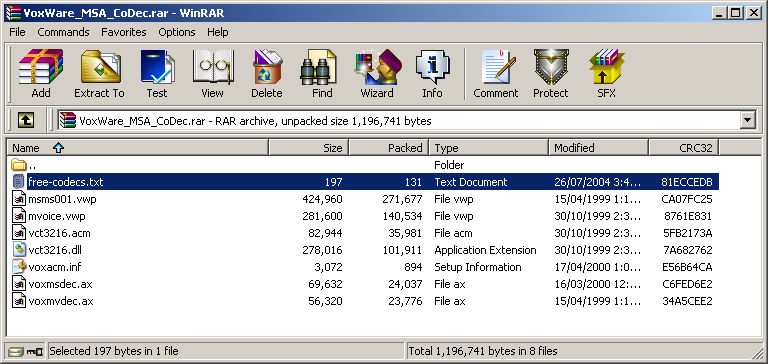
Task: Minimize the WinRAR window
Action: tap(720, 13)
